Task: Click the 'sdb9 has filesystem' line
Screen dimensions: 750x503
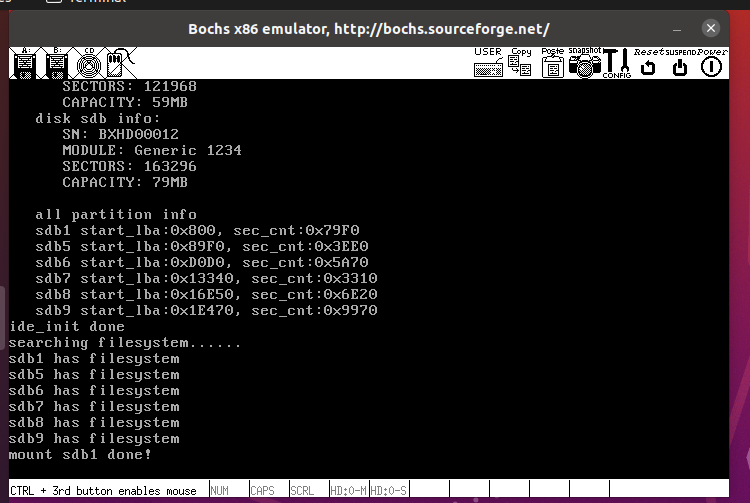Action: (x=94, y=438)
